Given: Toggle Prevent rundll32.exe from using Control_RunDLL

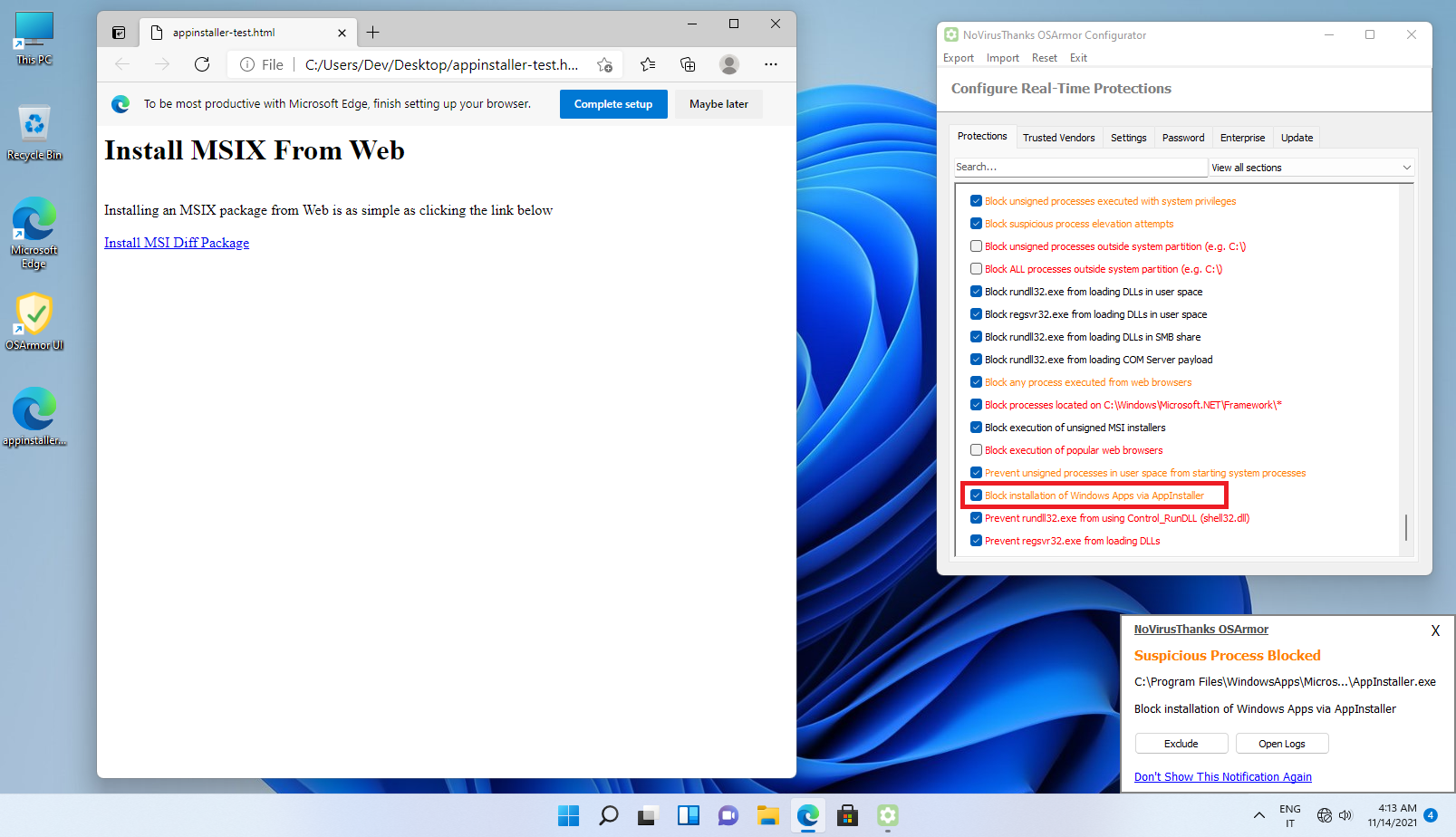Looking at the screenshot, I should click(976, 518).
